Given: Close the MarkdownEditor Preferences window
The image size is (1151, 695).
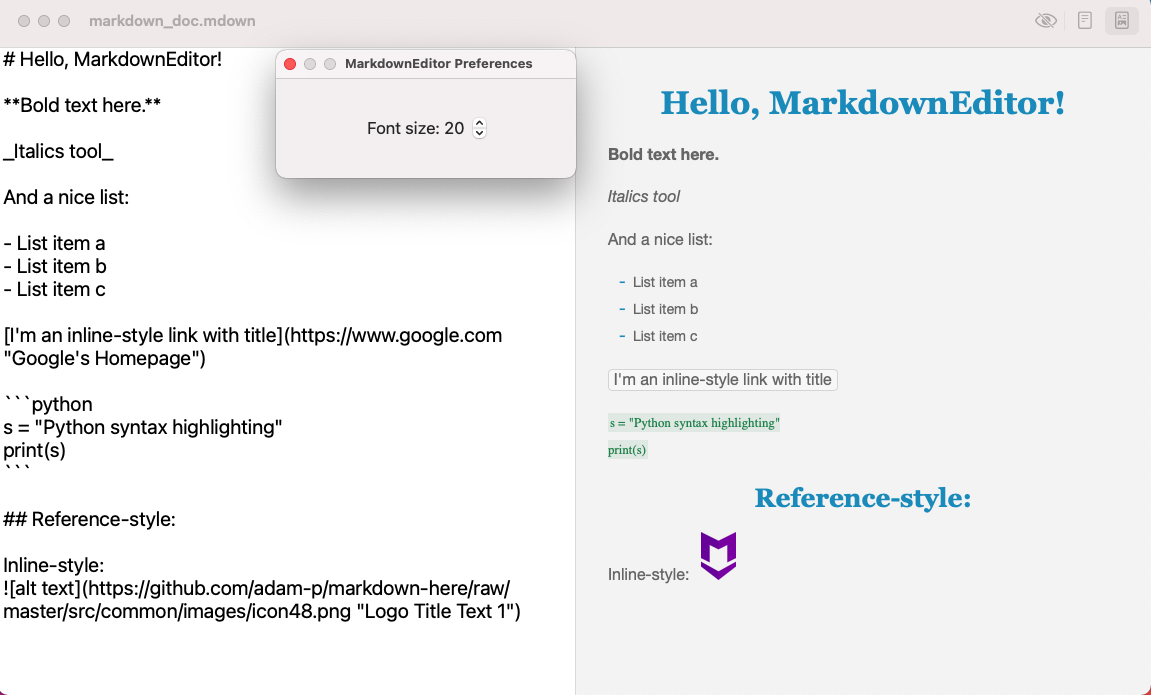Looking at the screenshot, I should click(290, 64).
